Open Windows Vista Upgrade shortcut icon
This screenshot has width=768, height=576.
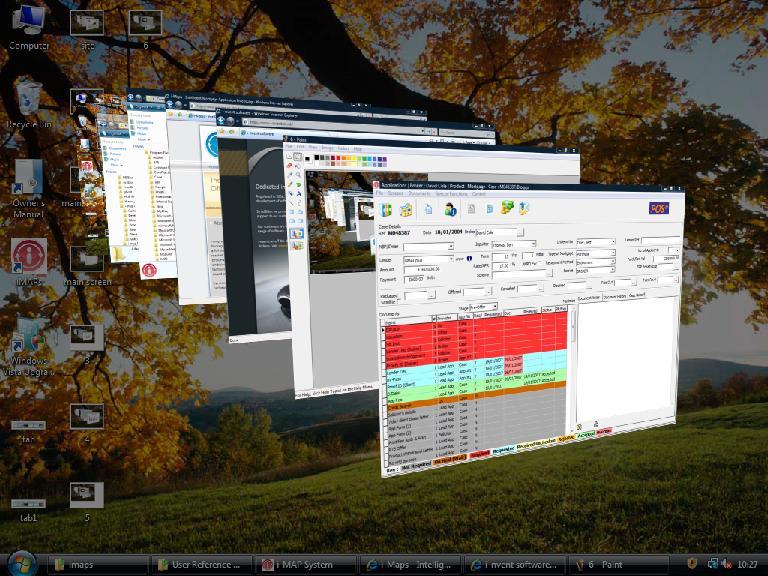click(29, 347)
